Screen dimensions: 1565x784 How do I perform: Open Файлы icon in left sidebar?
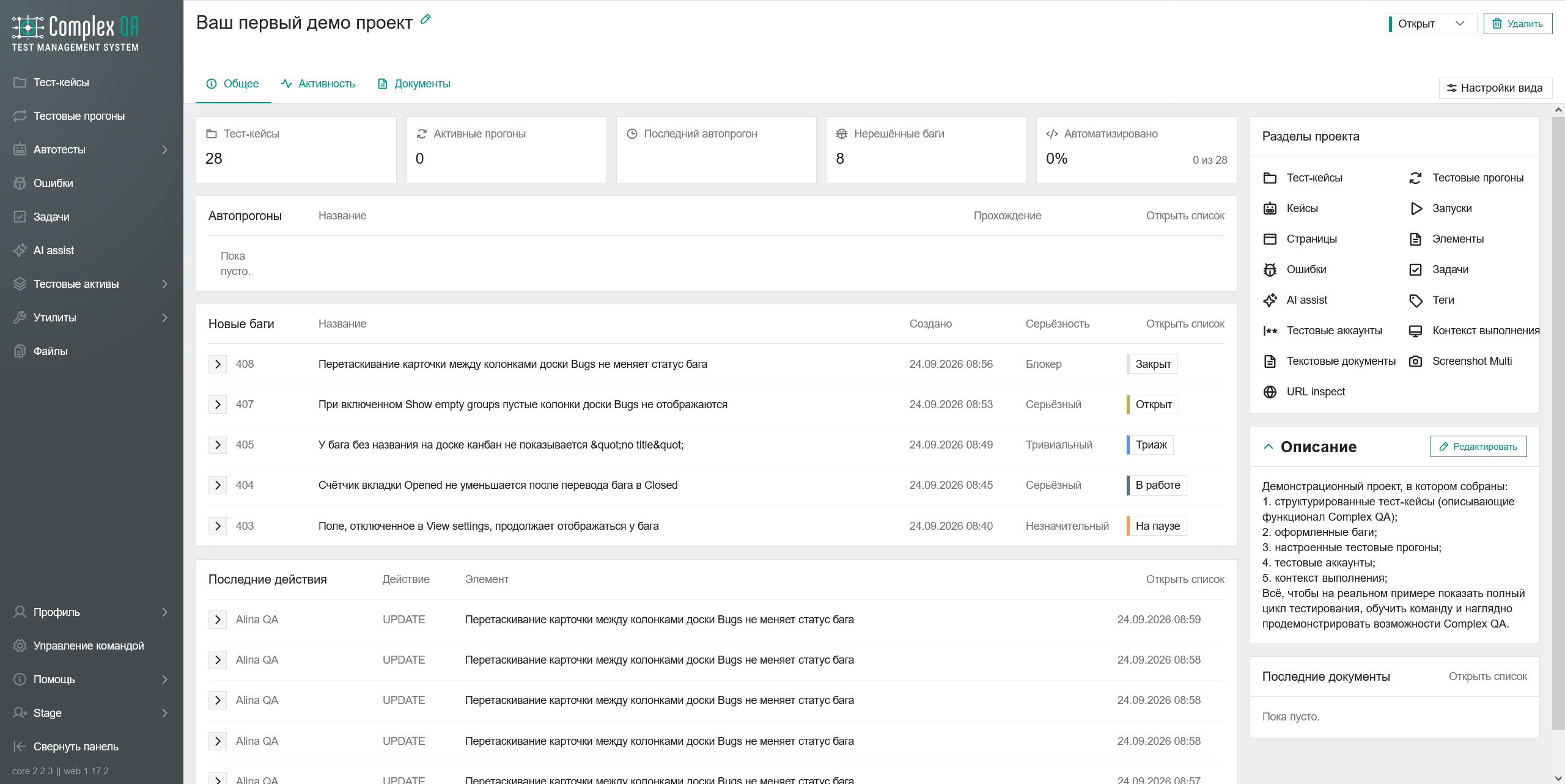(20, 351)
